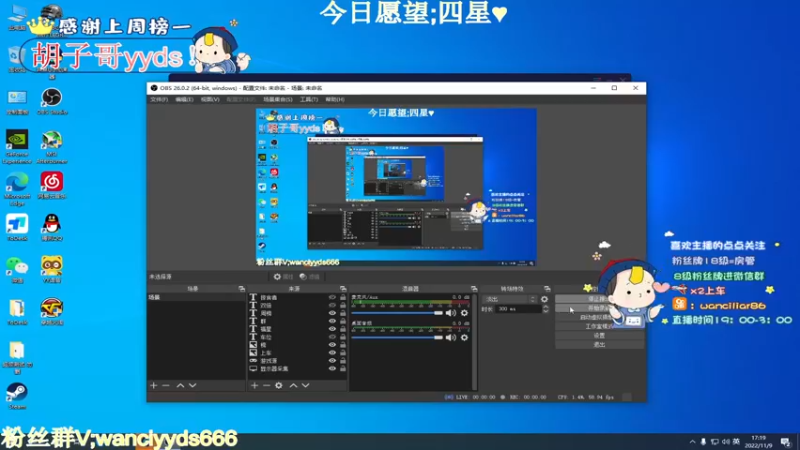The height and width of the screenshot is (450, 800).
Task: Select the Steam desktop shortcut
Action: coord(17,396)
